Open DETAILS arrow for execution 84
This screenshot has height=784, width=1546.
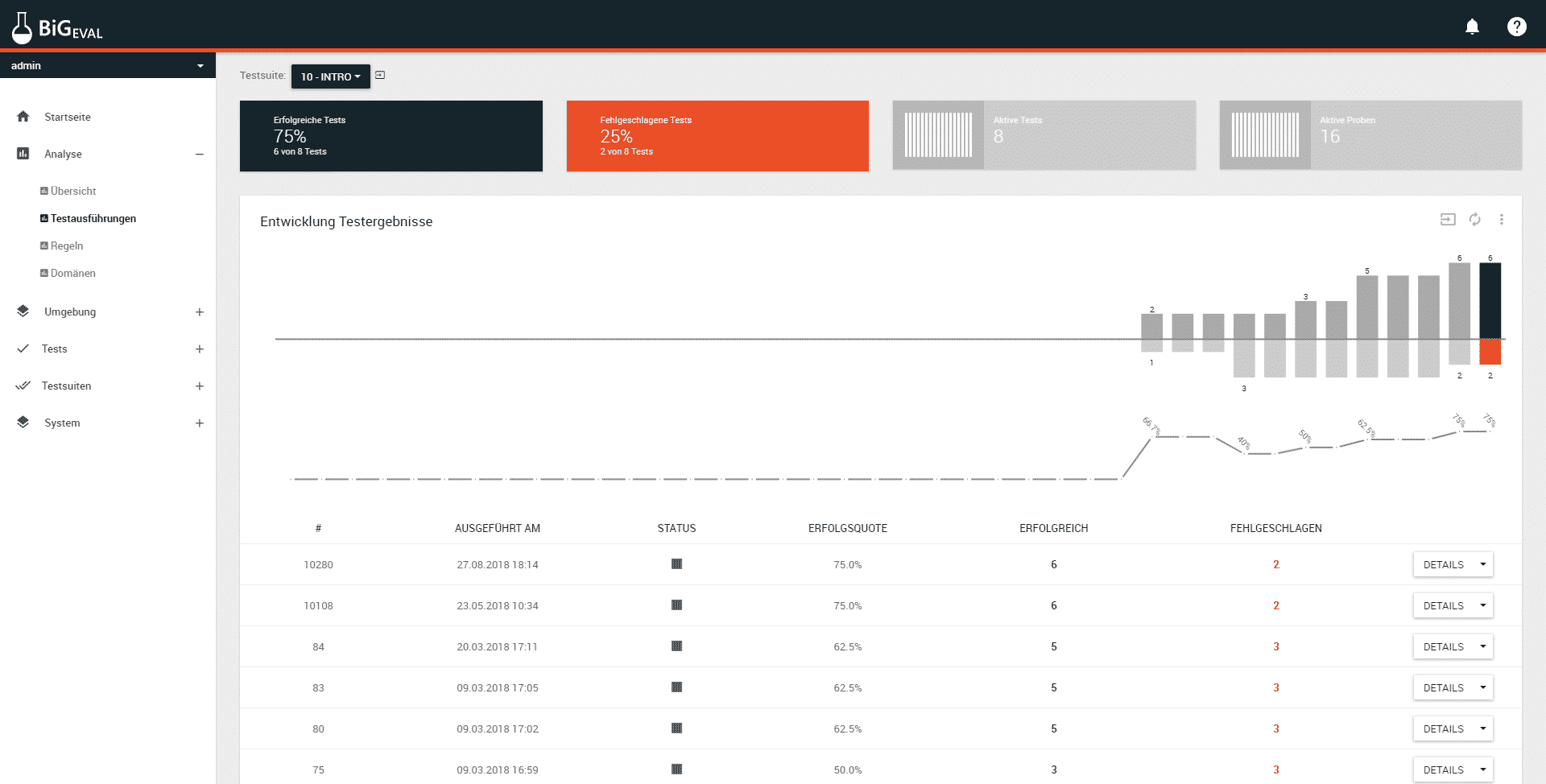[x=1482, y=646]
